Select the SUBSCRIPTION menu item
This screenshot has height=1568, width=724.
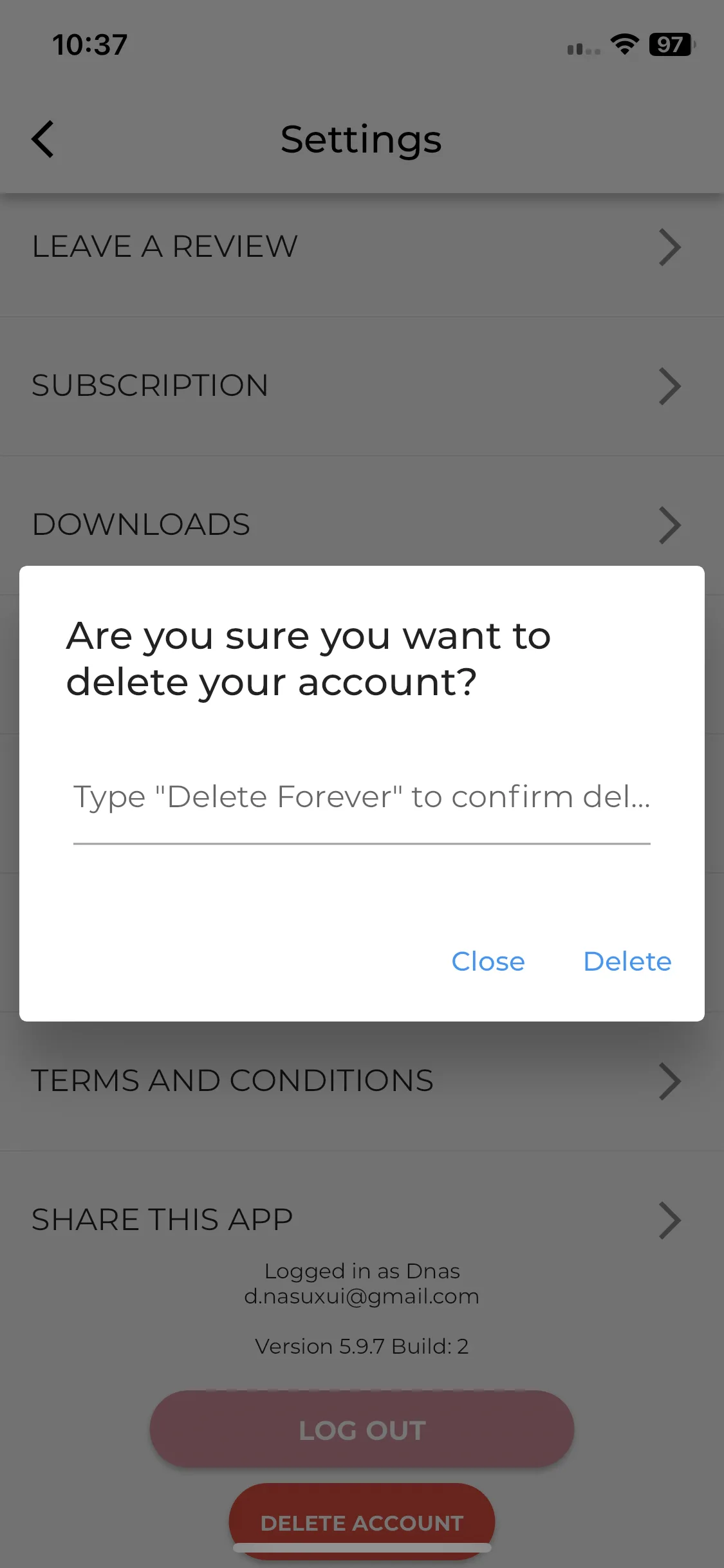click(x=362, y=386)
